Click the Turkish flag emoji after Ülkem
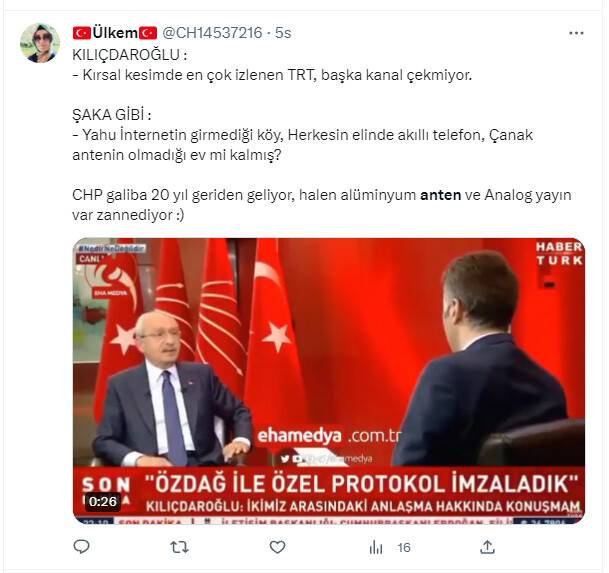This screenshot has width=609, height=573. click(x=148, y=33)
